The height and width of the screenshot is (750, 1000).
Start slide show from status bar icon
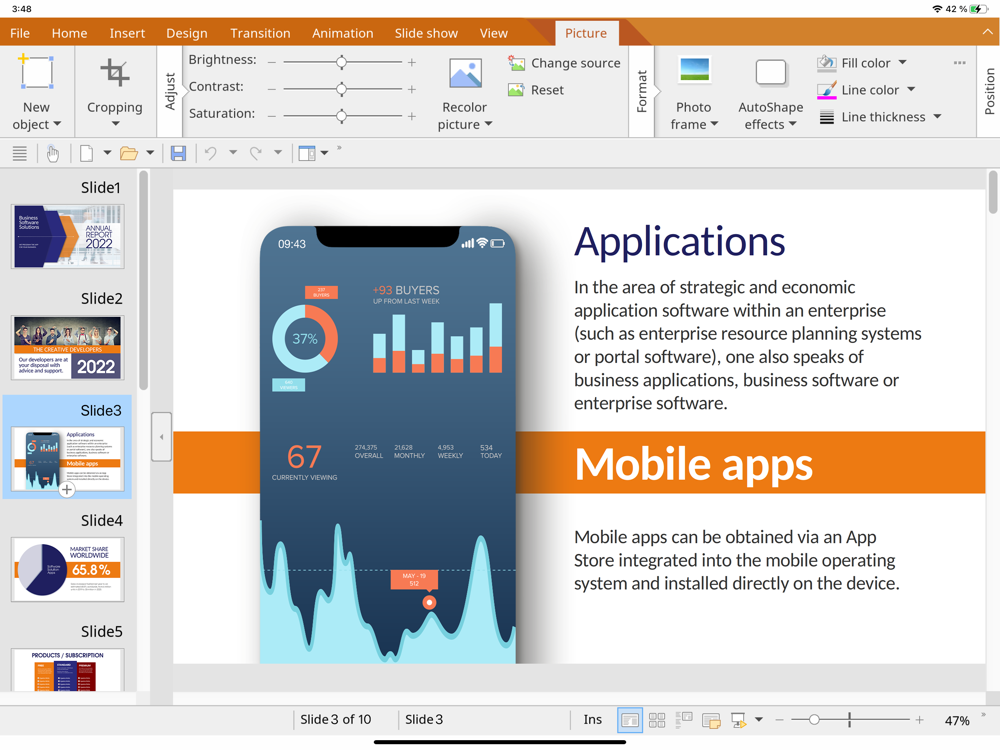point(738,720)
